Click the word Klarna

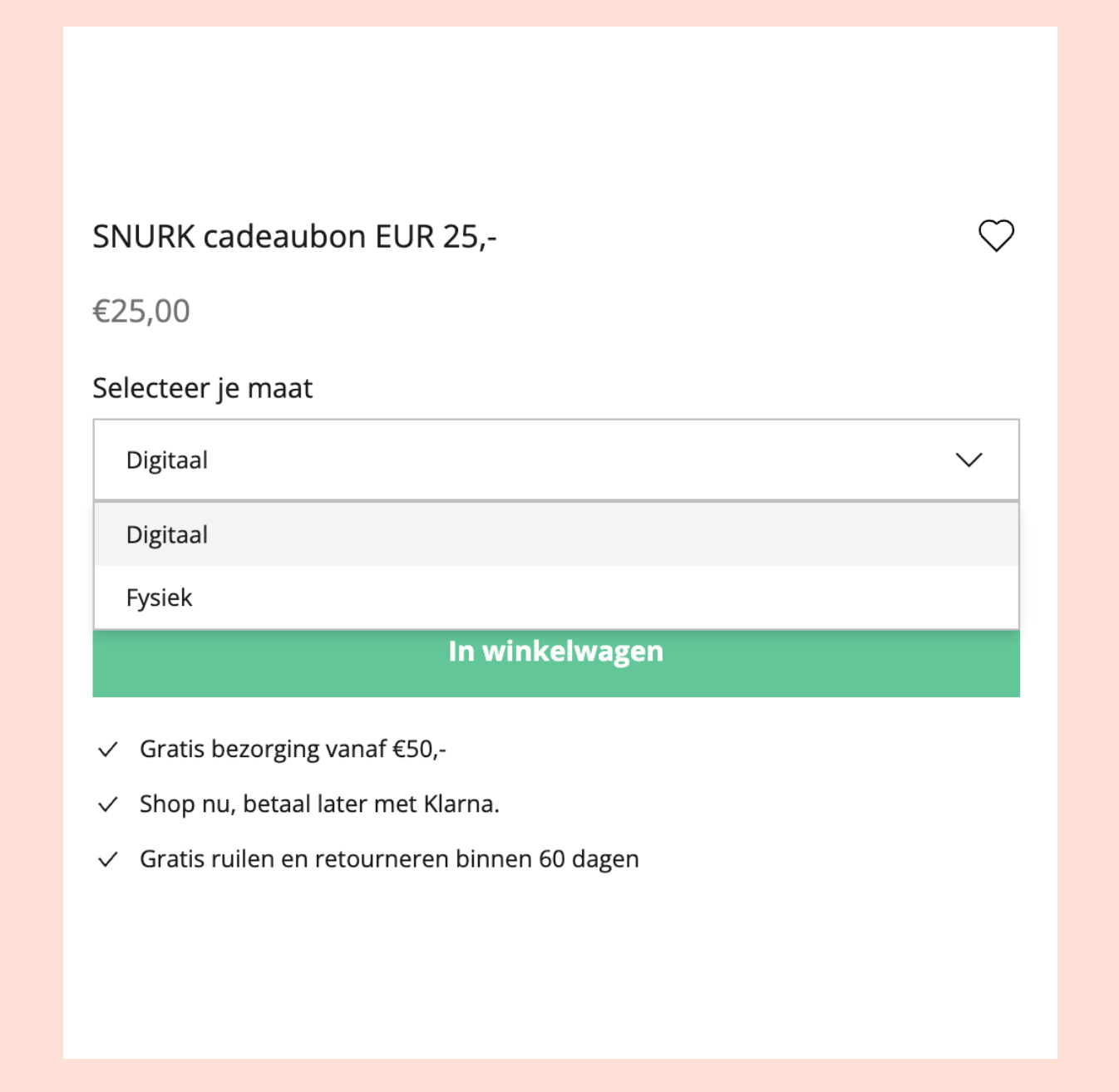point(461,804)
